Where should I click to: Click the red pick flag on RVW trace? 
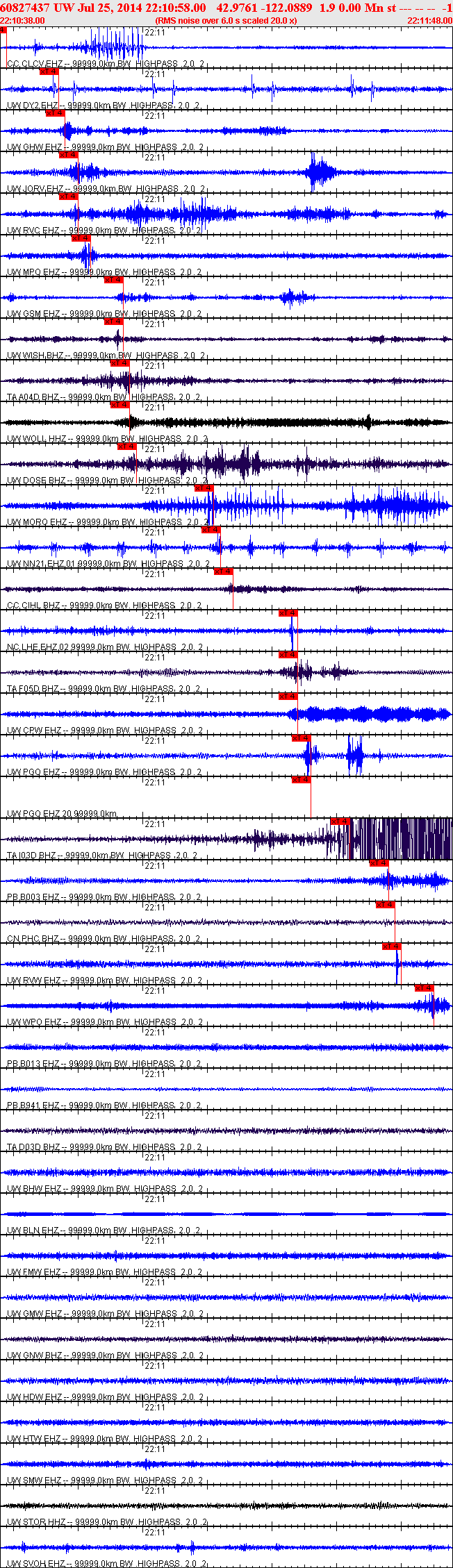coord(392,946)
